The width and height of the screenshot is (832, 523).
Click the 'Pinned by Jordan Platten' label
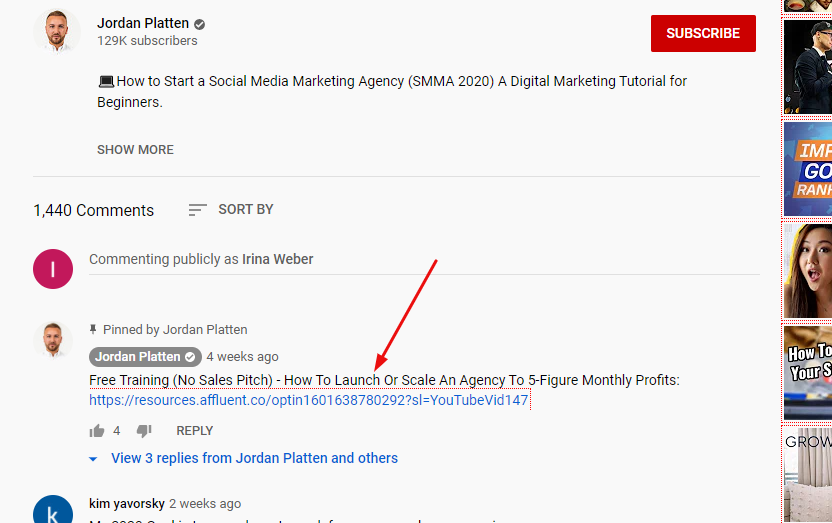175,330
